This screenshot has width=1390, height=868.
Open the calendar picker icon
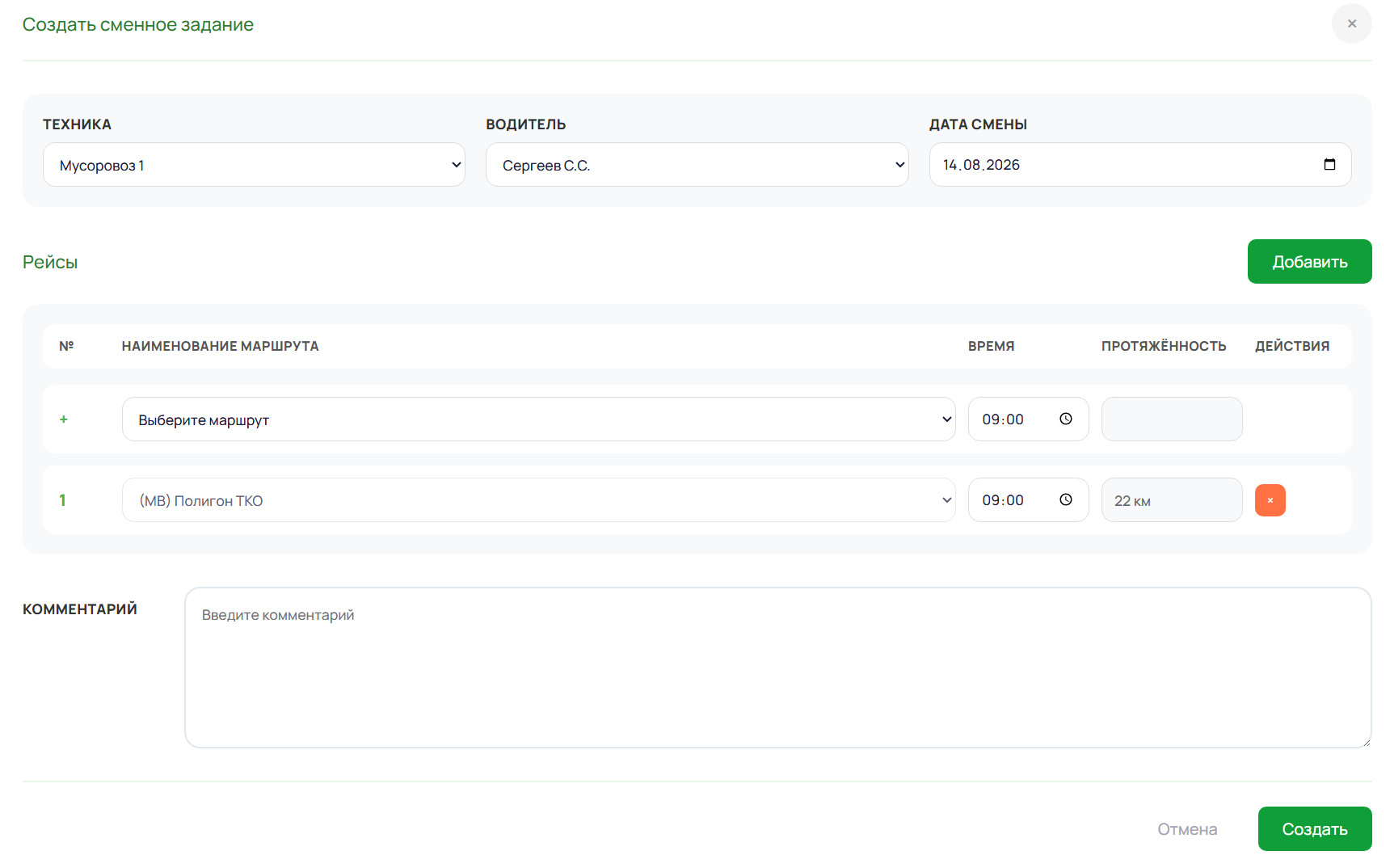coord(1329,164)
